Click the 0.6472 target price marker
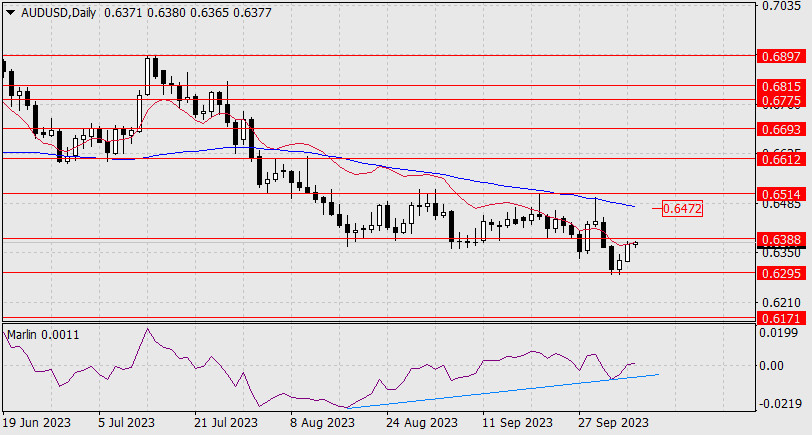812x435 pixels. (684, 209)
